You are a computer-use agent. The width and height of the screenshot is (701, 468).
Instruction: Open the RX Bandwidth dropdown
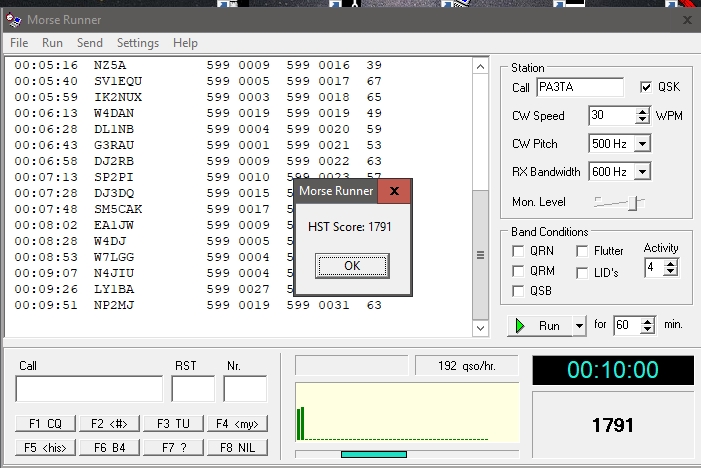pyautogui.click(x=642, y=172)
